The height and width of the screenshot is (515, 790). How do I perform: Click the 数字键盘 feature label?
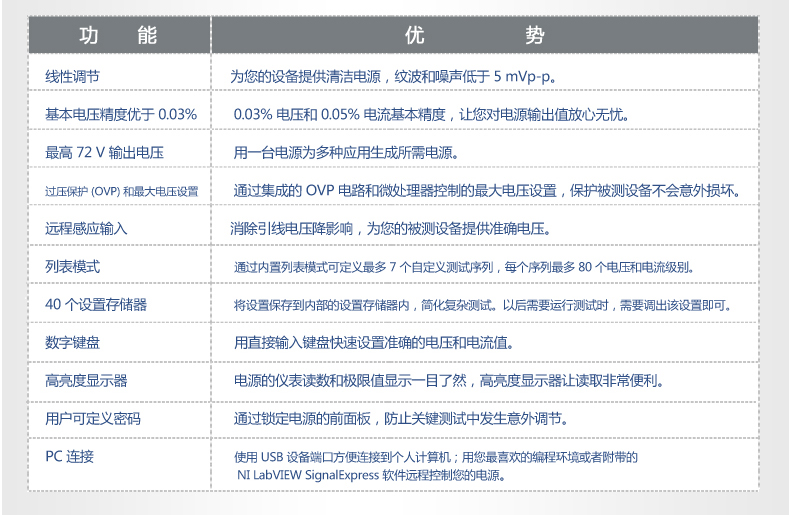(x=72, y=343)
